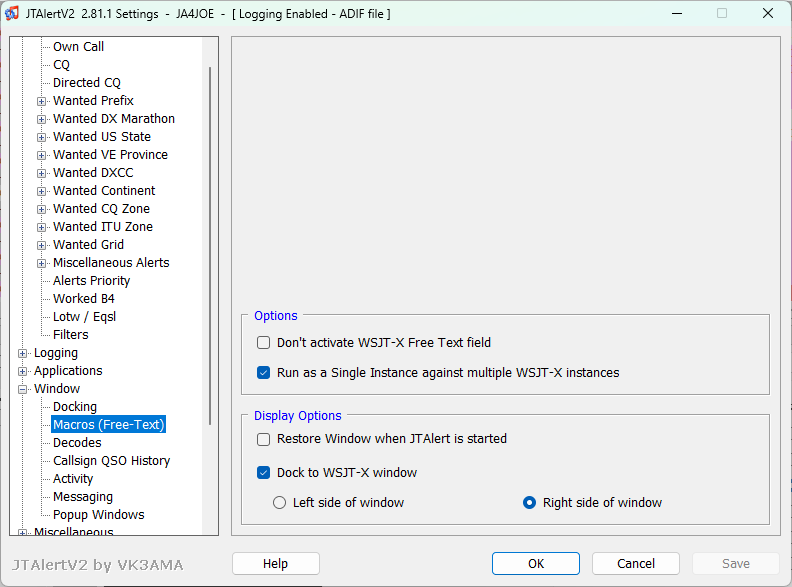Viewport: 792px width, 587px height.
Task: Select Wanted DXCC tree label
Action: point(93,173)
